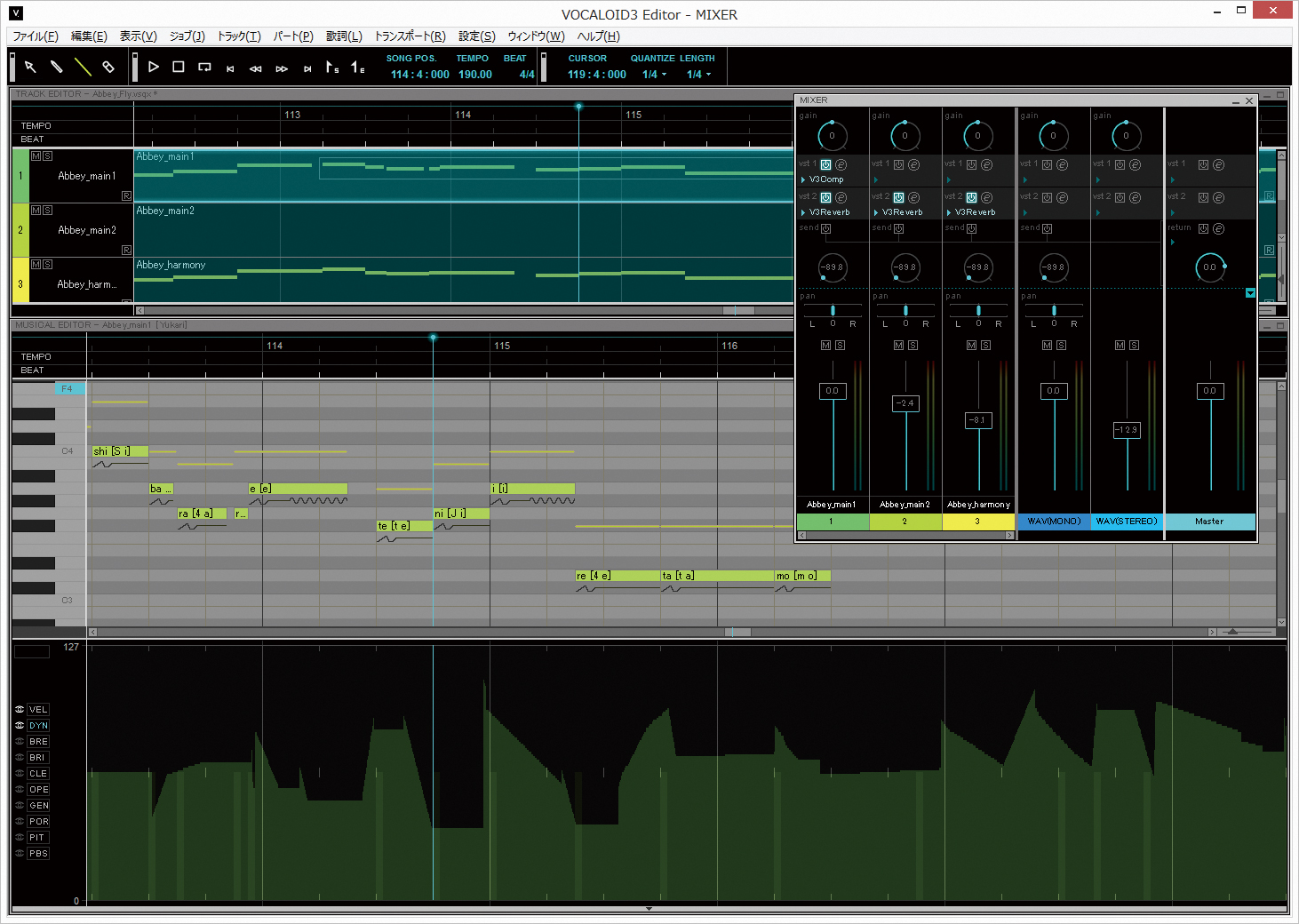The height and width of the screenshot is (924, 1299).
Task: Start playback with the Play button
Action: [x=153, y=67]
